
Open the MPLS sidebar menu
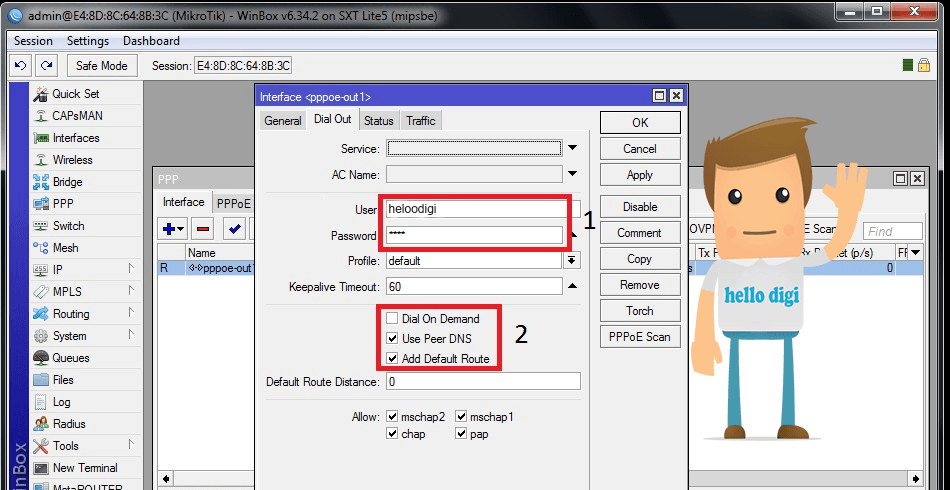point(66,292)
